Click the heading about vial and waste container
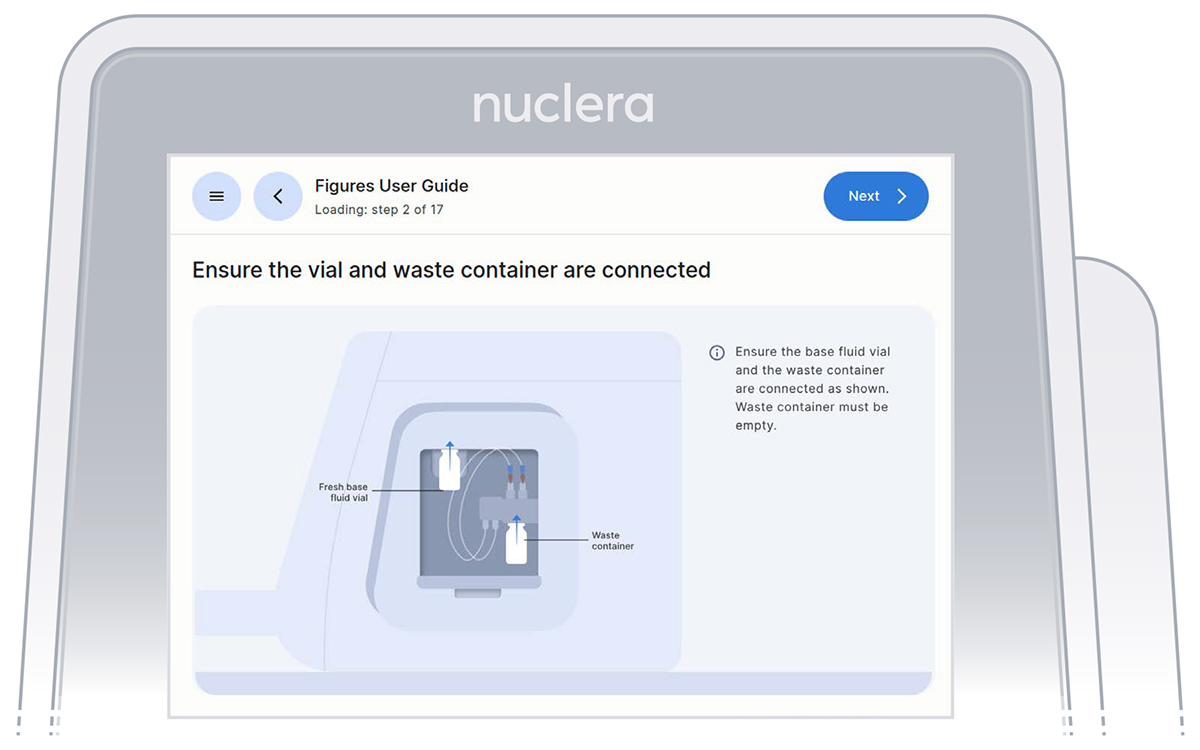Viewport: 1200px width, 750px height. [451, 270]
